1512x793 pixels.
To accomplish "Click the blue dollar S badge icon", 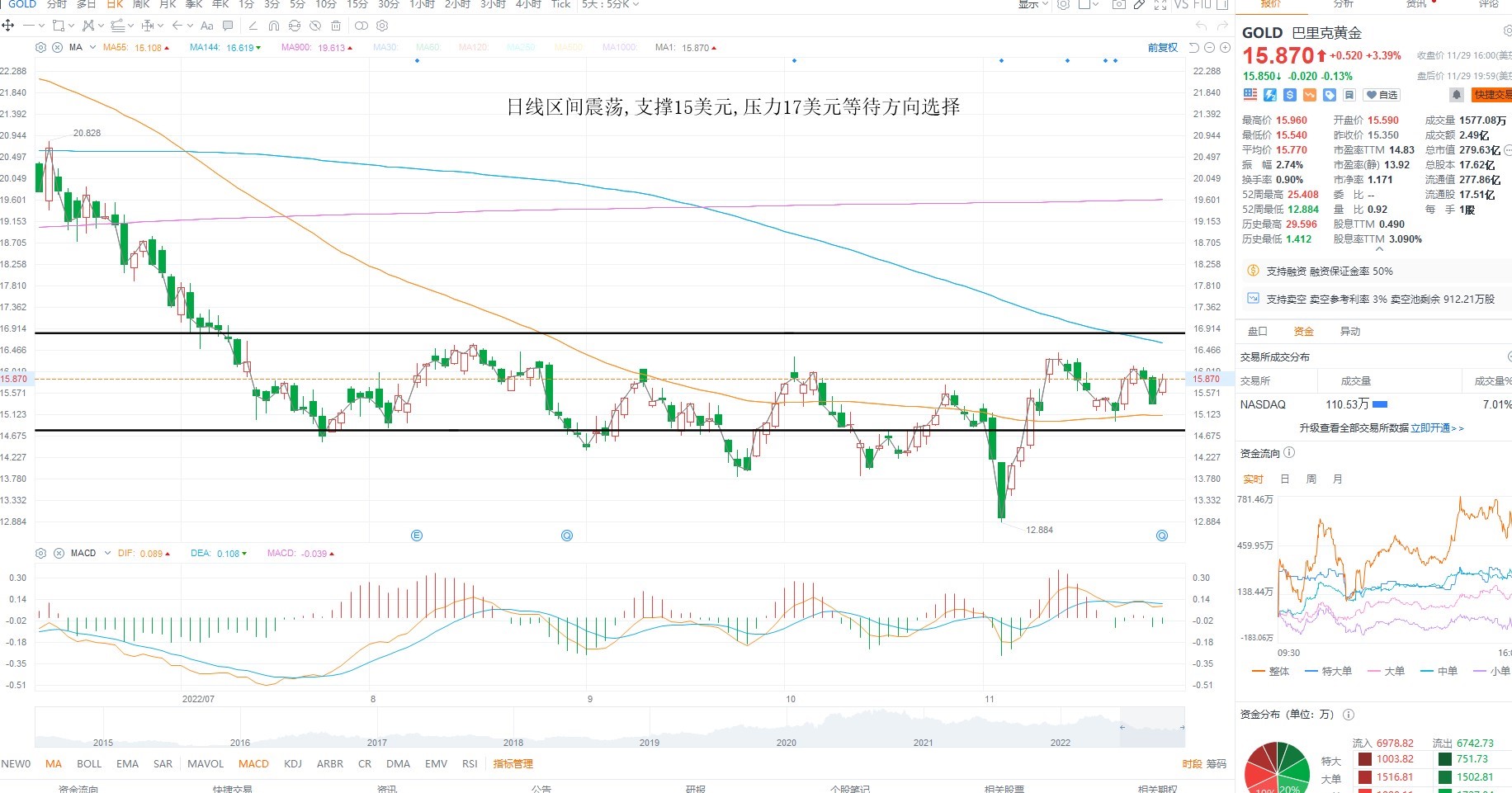I will pyautogui.click(x=1290, y=95).
